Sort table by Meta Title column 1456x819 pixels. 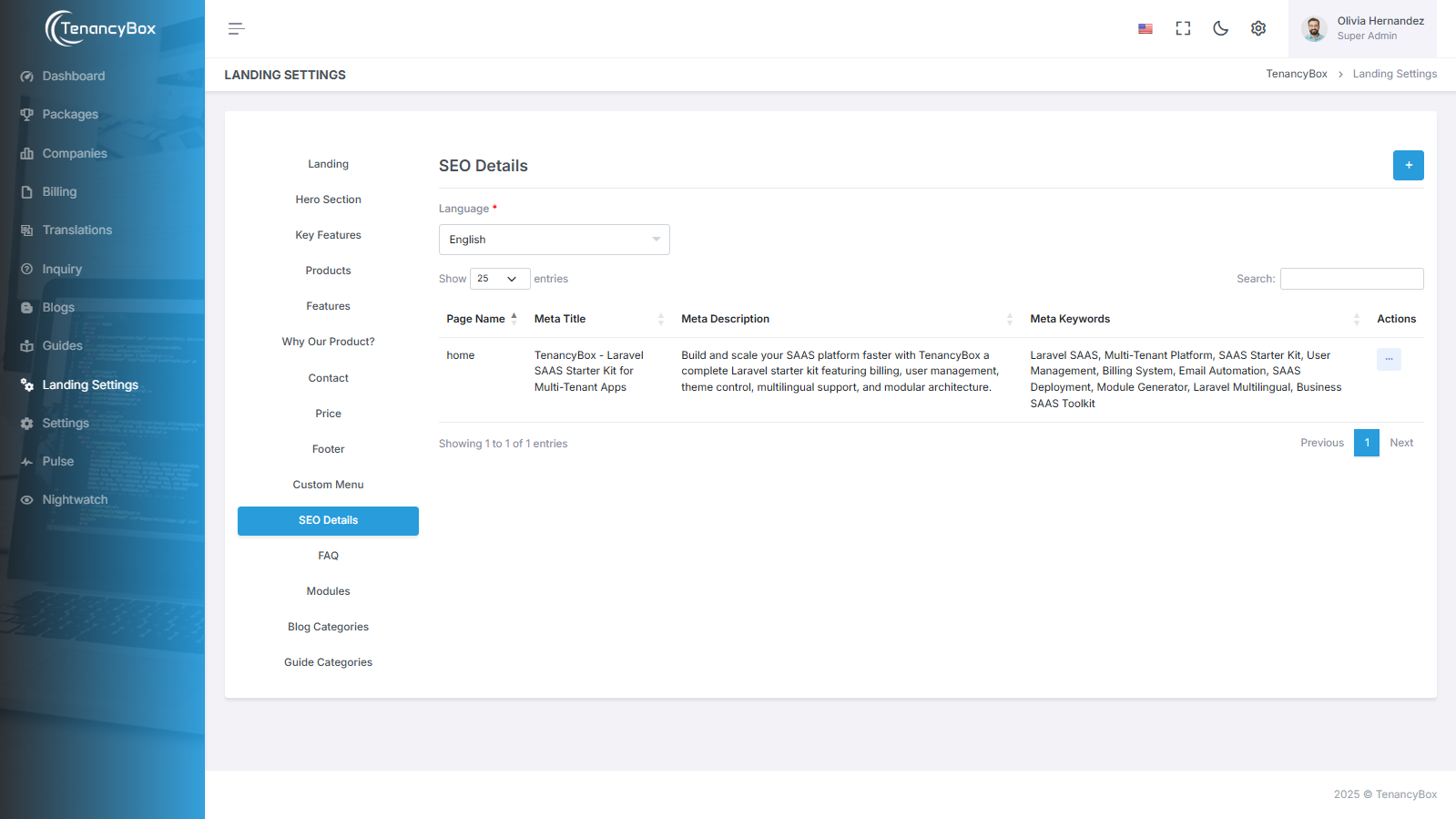click(x=600, y=319)
